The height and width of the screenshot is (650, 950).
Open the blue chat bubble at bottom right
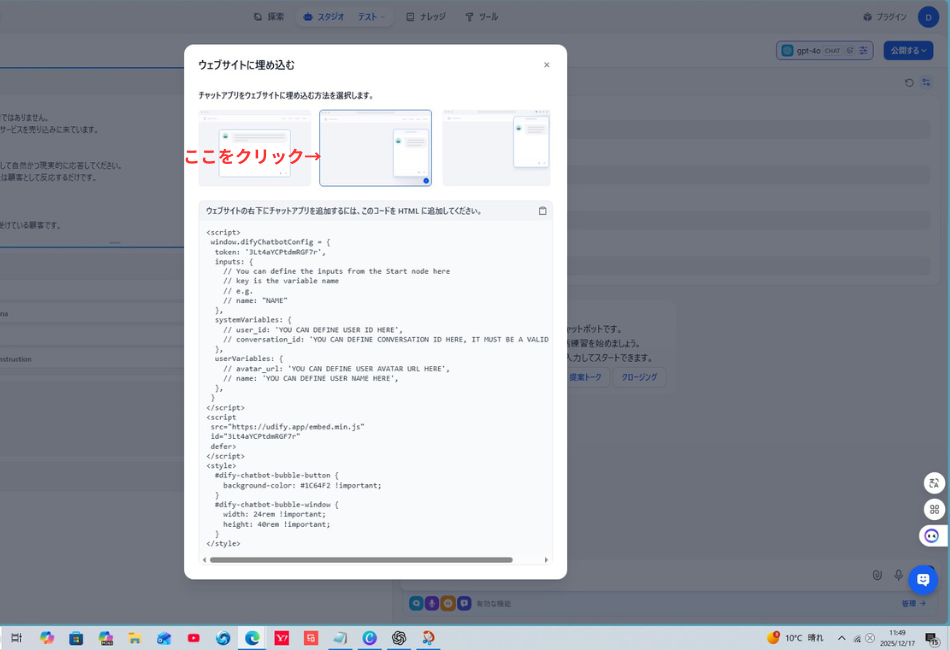[x=922, y=580]
